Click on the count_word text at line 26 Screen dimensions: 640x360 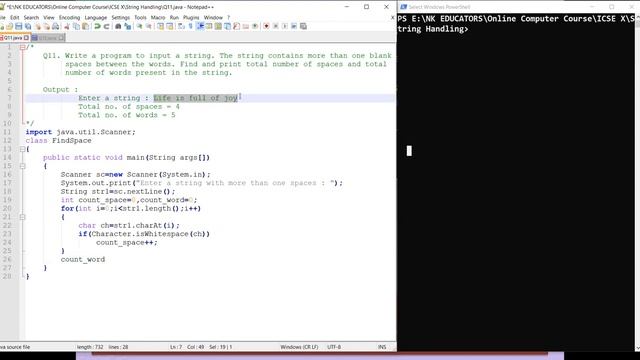pyautogui.click(x=83, y=260)
